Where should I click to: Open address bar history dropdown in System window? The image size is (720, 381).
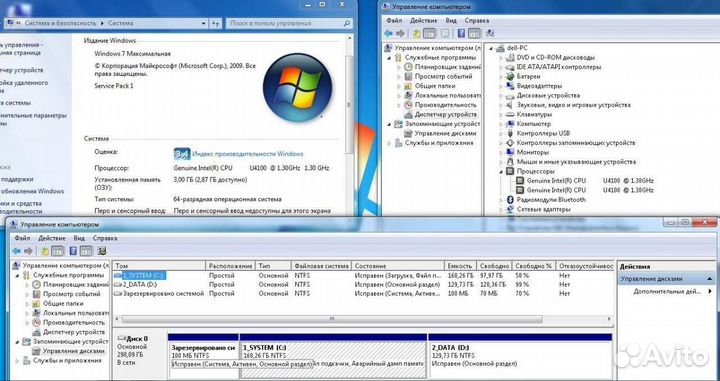click(x=203, y=23)
